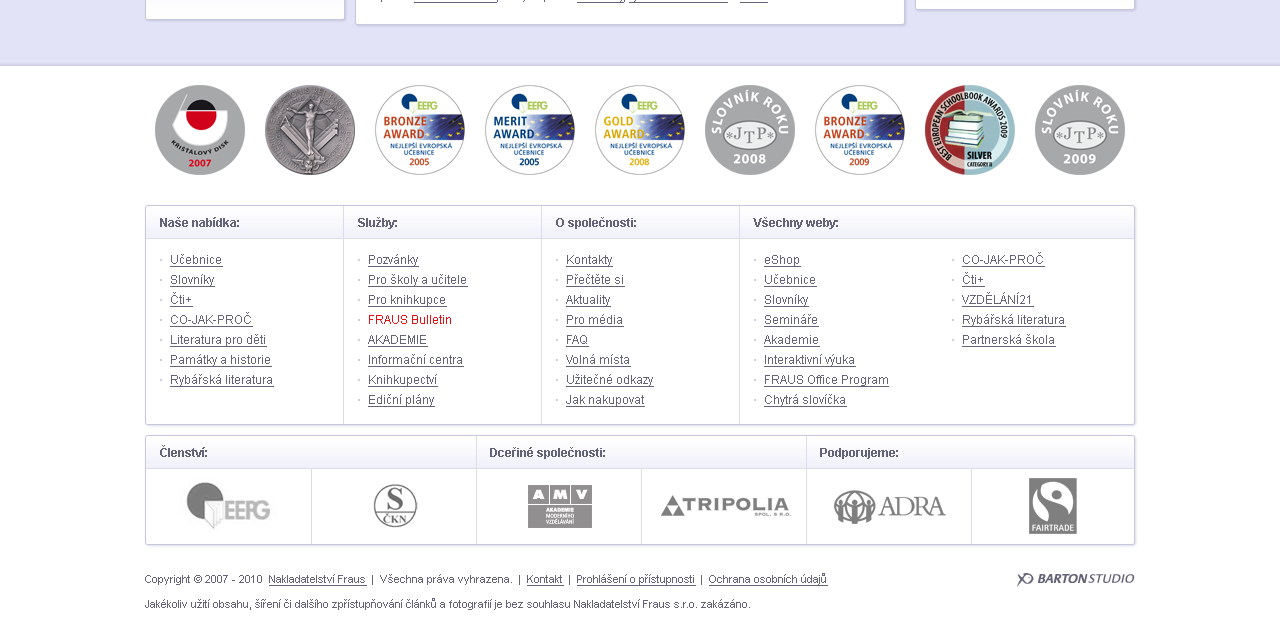Click the ADRA logo under Podporujeme
1280x640 pixels.
889,506
